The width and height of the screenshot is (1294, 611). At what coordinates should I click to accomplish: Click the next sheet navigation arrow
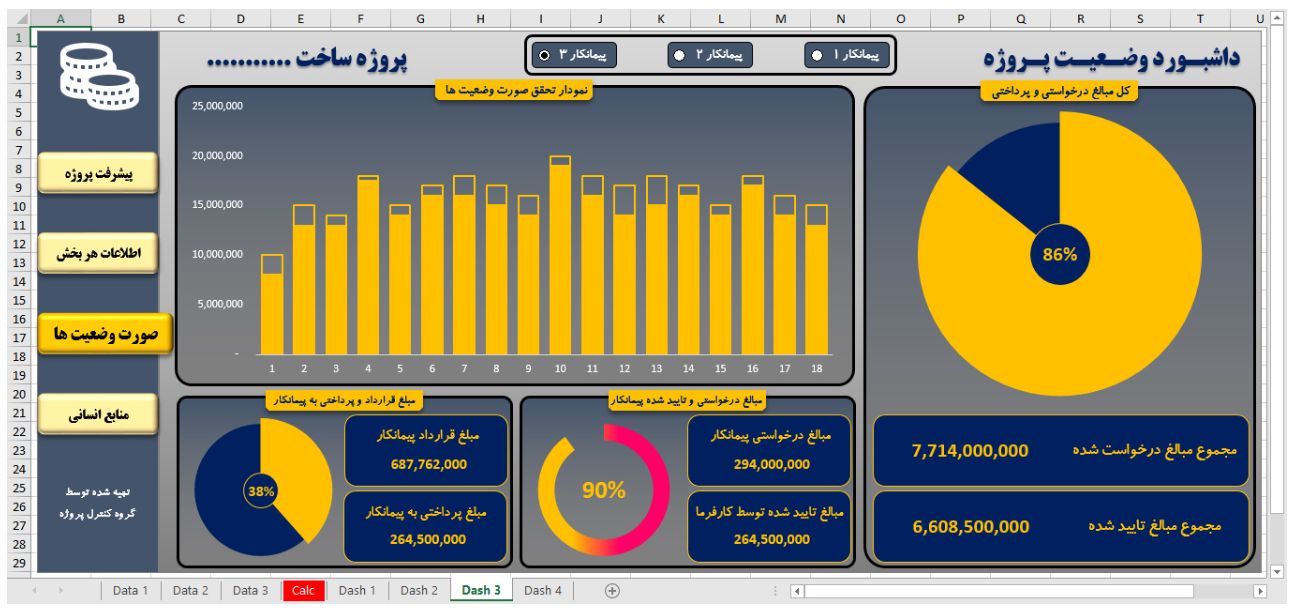point(61,591)
